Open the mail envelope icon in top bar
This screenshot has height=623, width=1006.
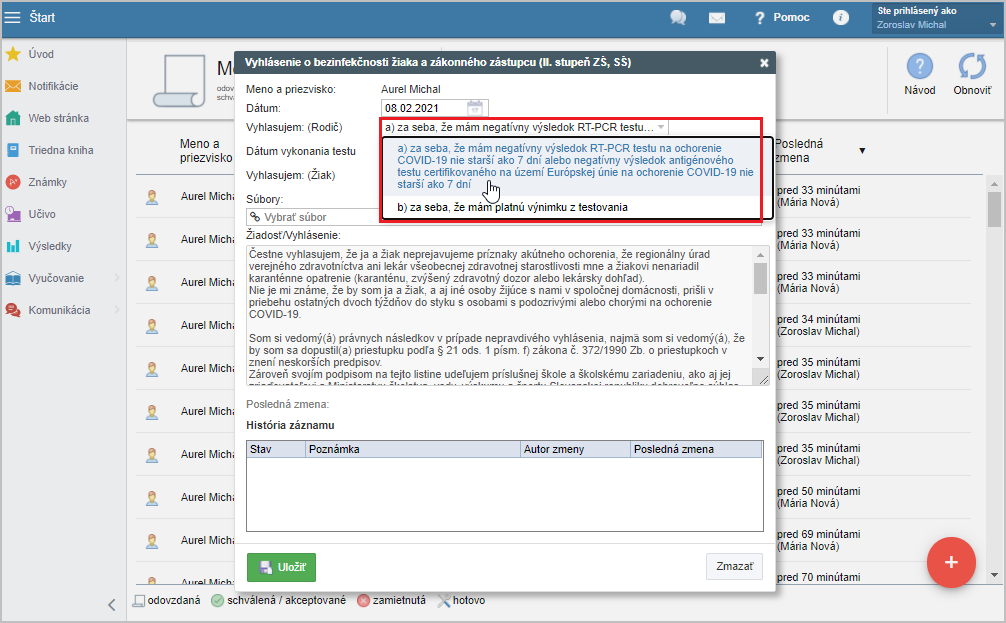[x=717, y=18]
